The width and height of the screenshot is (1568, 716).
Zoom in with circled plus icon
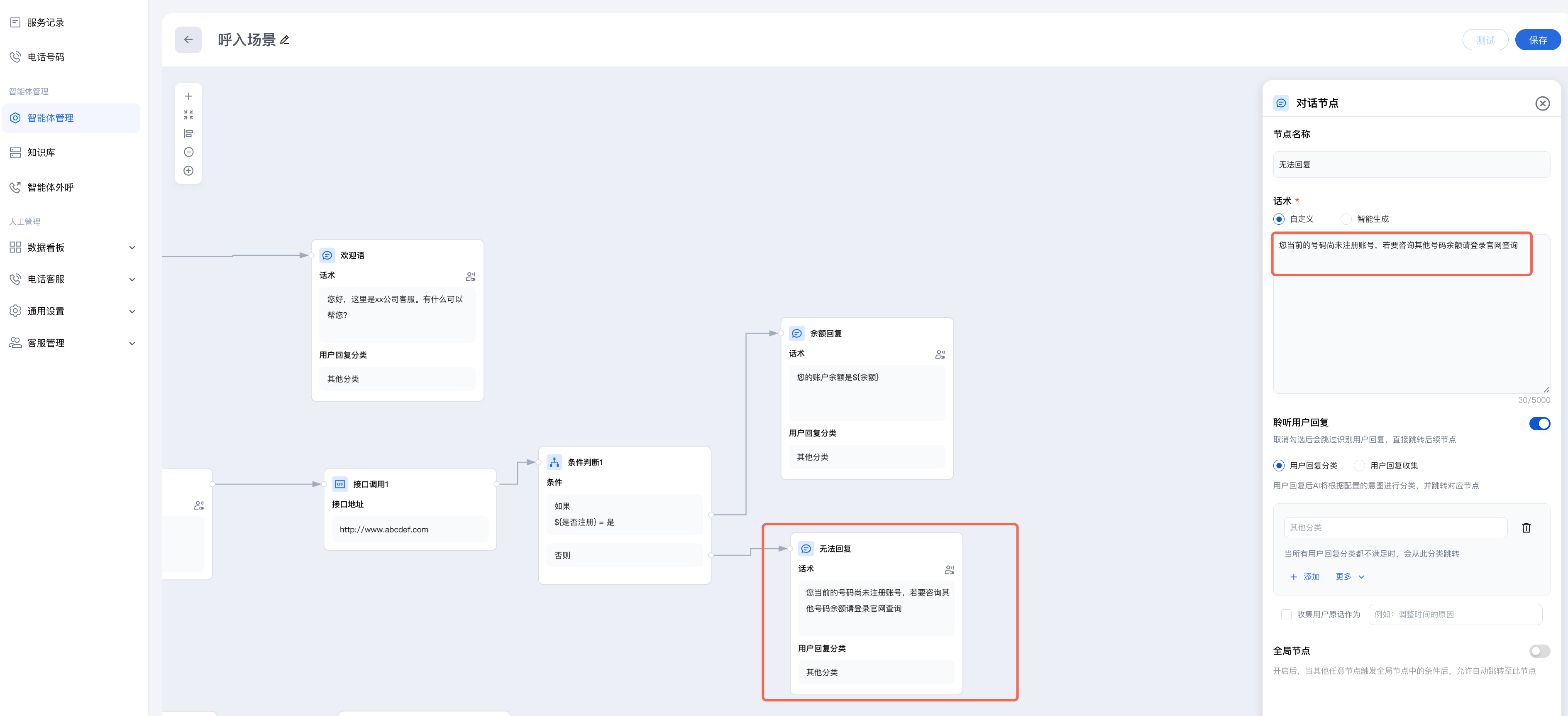[189, 171]
